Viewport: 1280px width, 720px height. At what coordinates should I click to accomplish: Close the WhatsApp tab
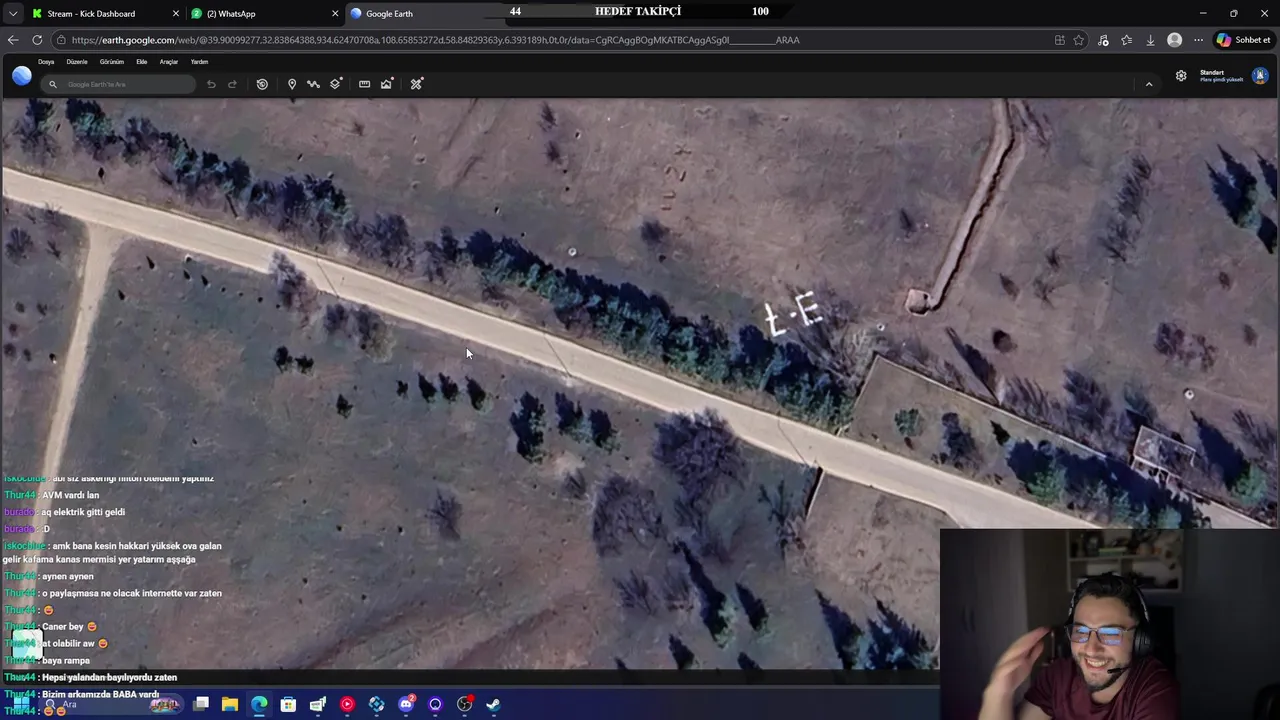pyautogui.click(x=334, y=13)
